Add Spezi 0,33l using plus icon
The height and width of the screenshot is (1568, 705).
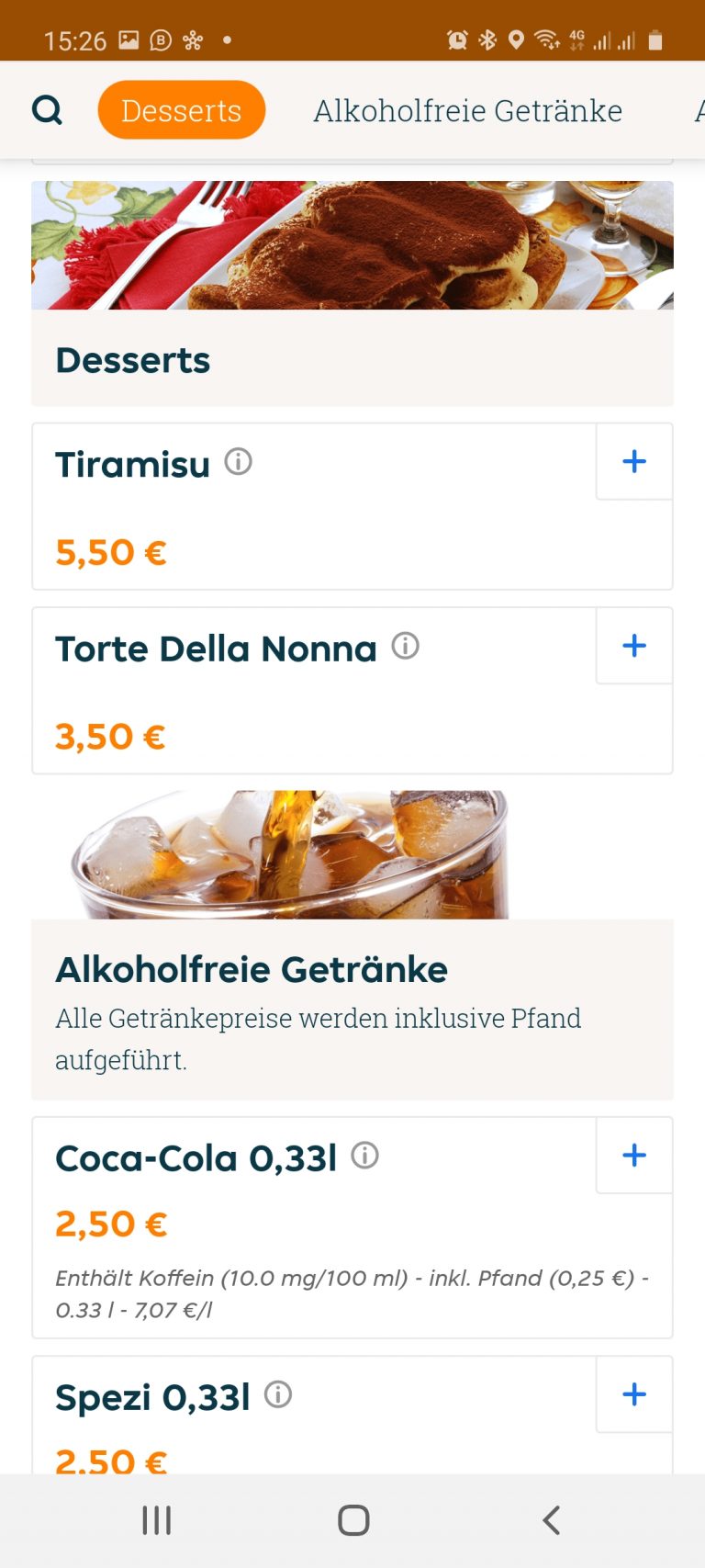(634, 1394)
